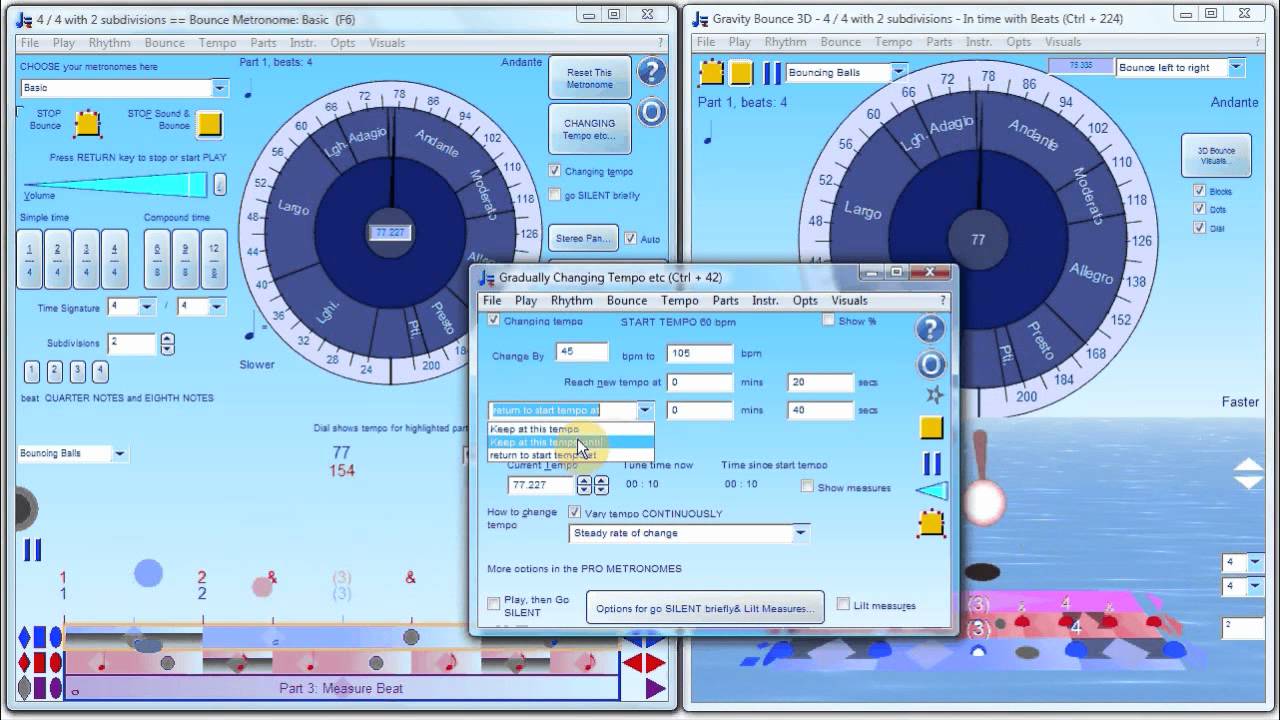Open the Steady rate of change dropdown
The width and height of the screenshot is (1280, 720).
coord(800,533)
